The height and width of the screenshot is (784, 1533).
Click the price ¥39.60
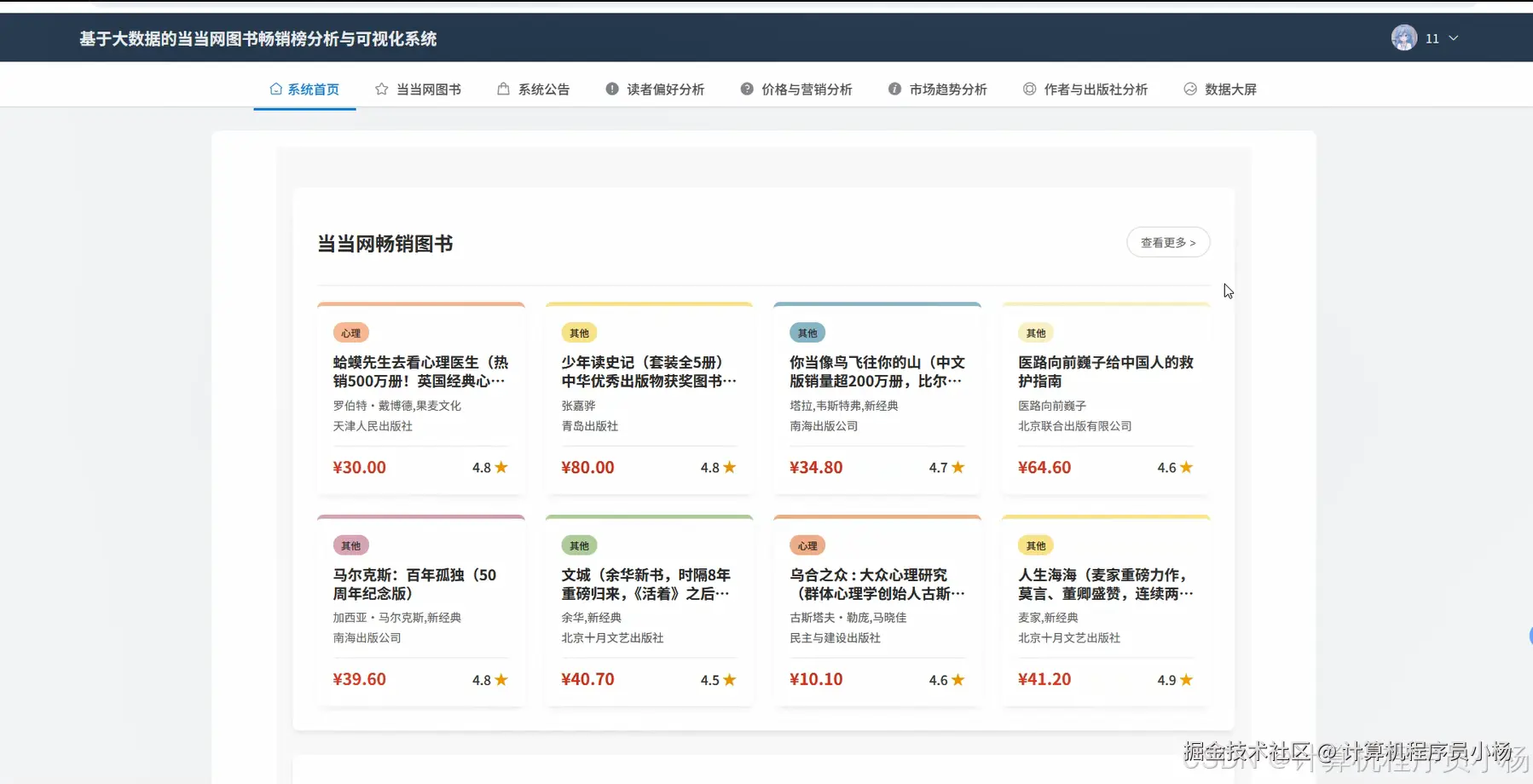click(359, 679)
